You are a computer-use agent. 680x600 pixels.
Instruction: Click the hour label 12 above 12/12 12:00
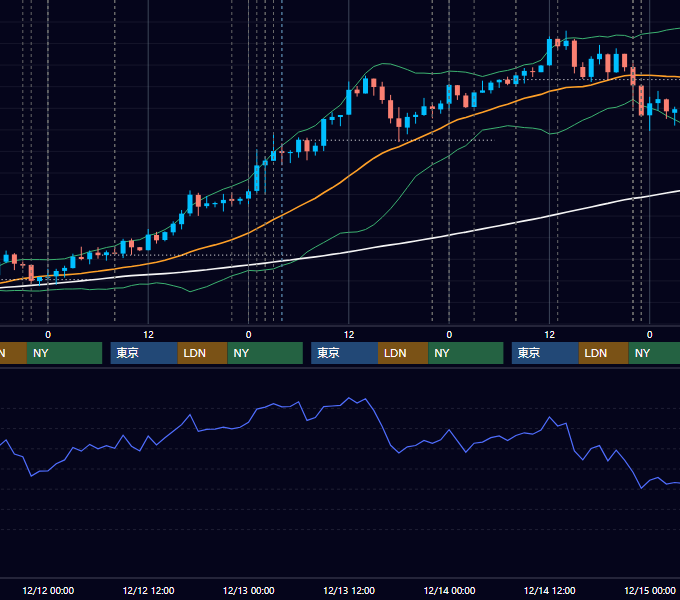[x=148, y=335]
